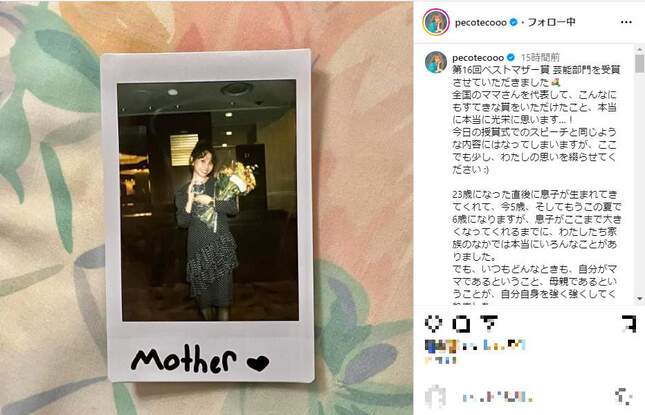Viewport: 645px width, 415px height.
Task: Open the emoji picker beside the comment field
Action: coord(435,397)
